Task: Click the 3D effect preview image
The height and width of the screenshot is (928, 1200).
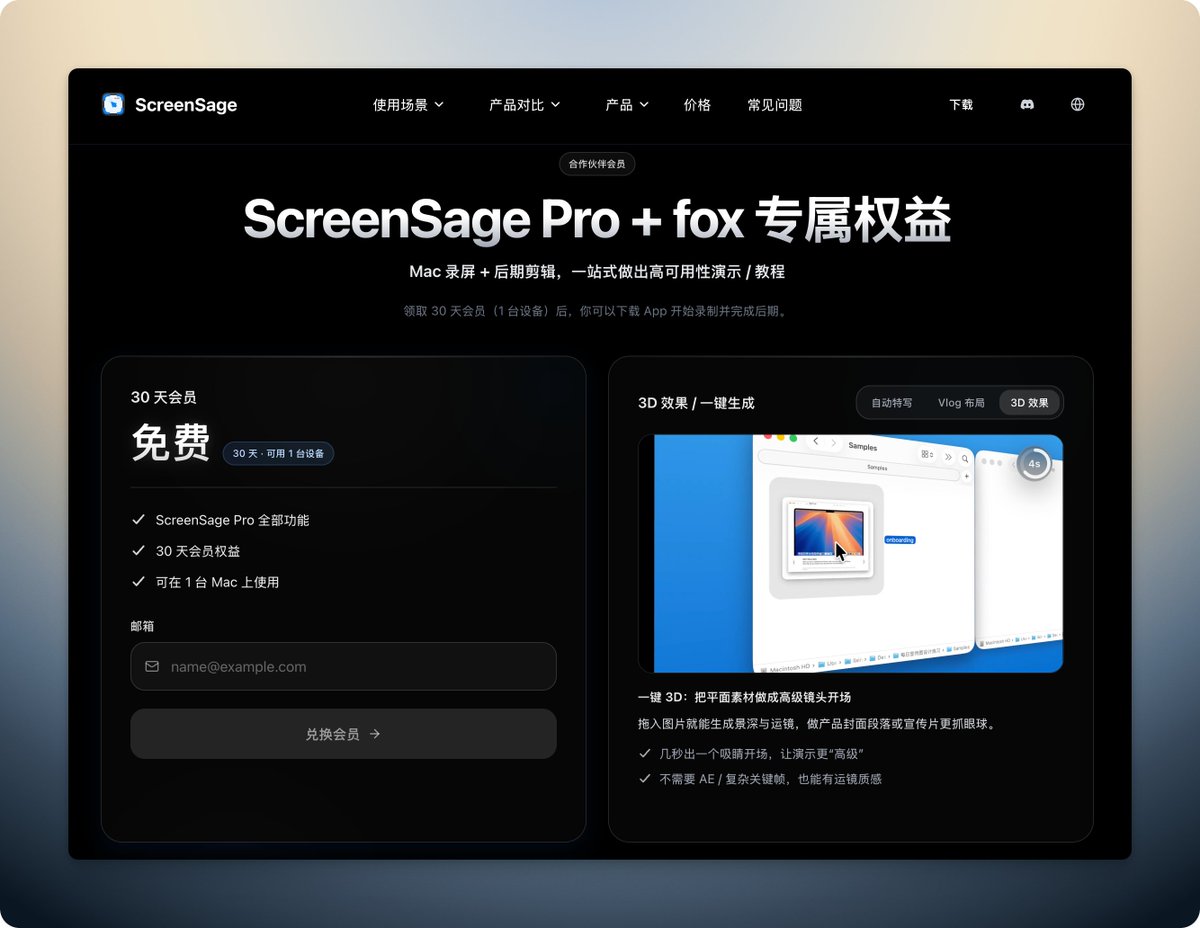Action: point(850,553)
